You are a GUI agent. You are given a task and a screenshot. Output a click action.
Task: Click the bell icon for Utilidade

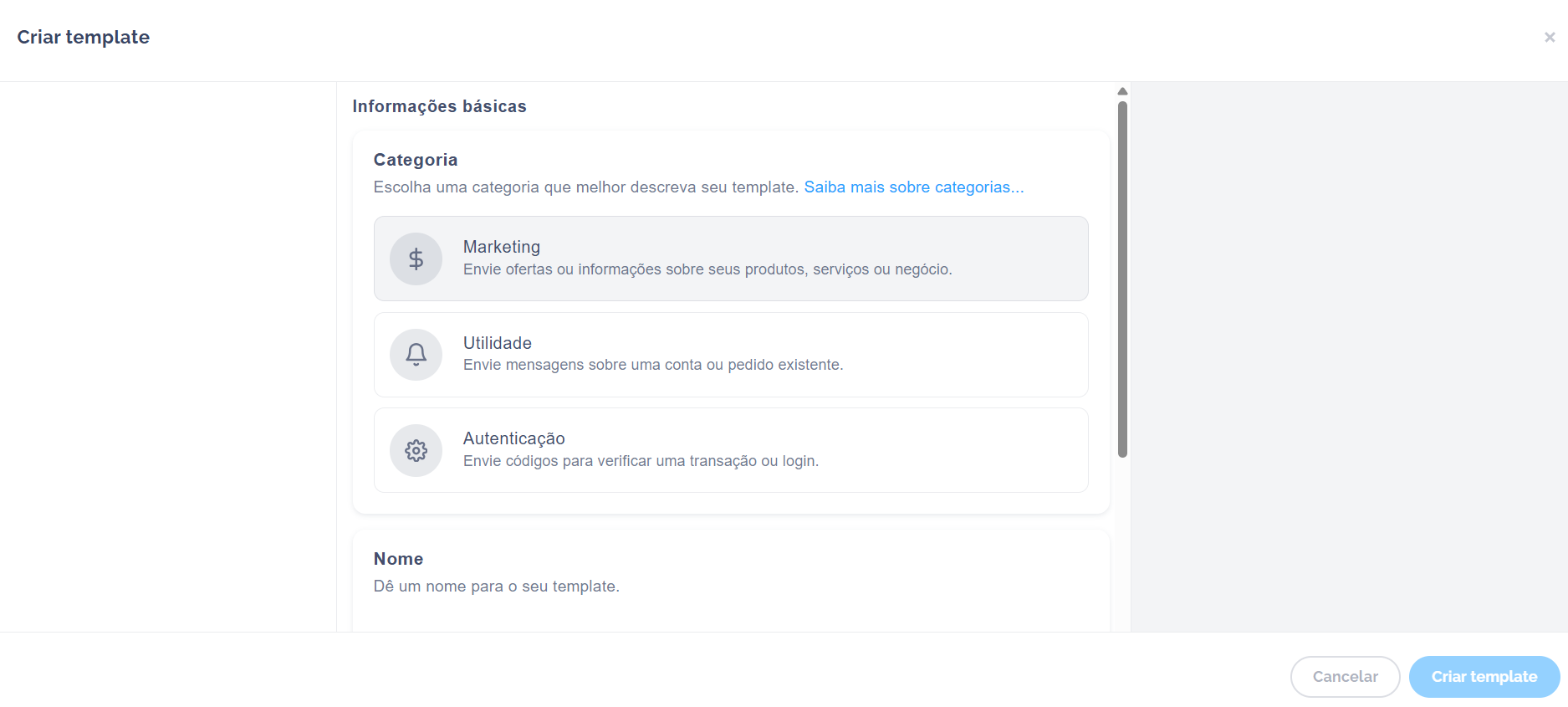416,355
